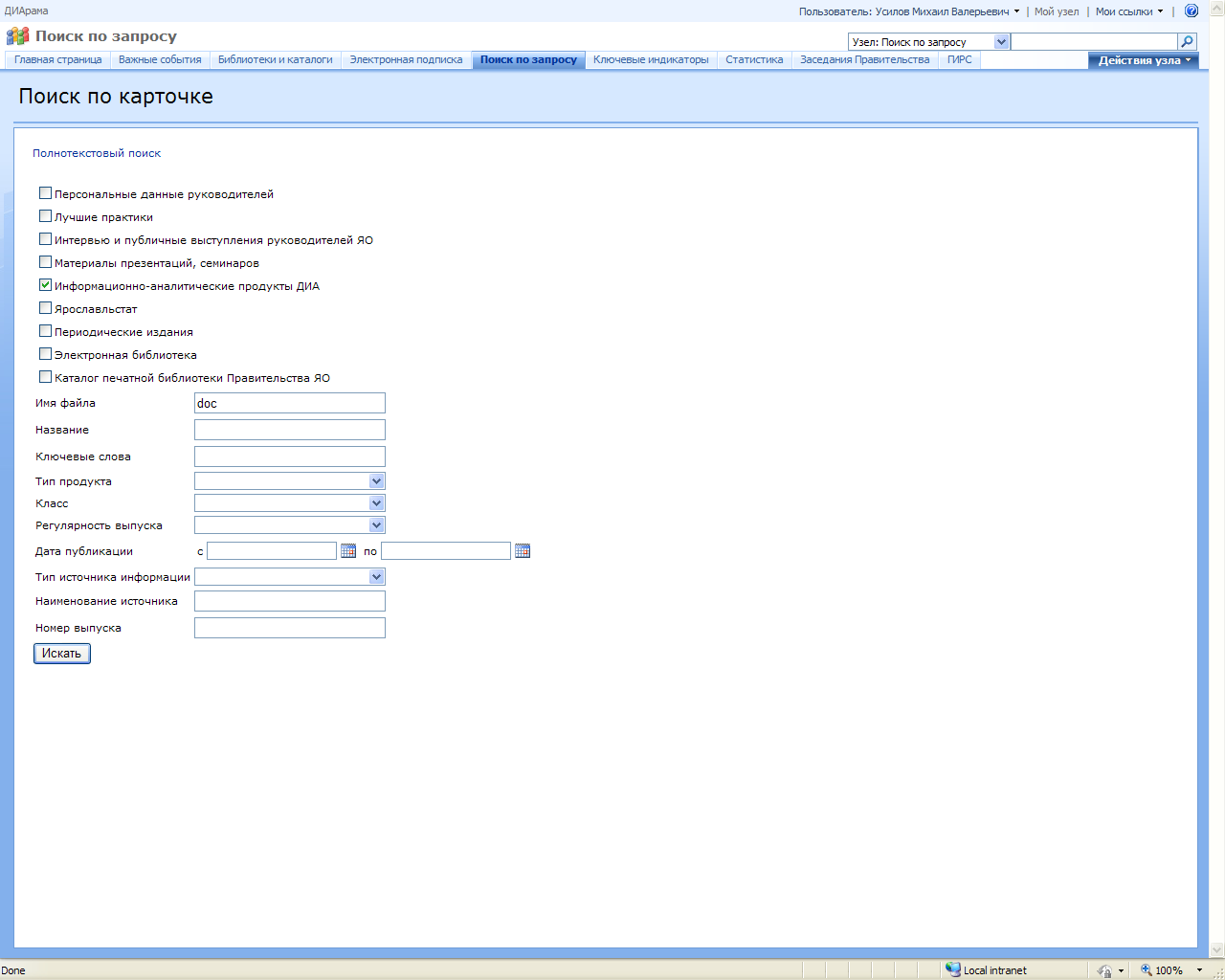Open the Действия узла menu

[x=1143, y=60]
